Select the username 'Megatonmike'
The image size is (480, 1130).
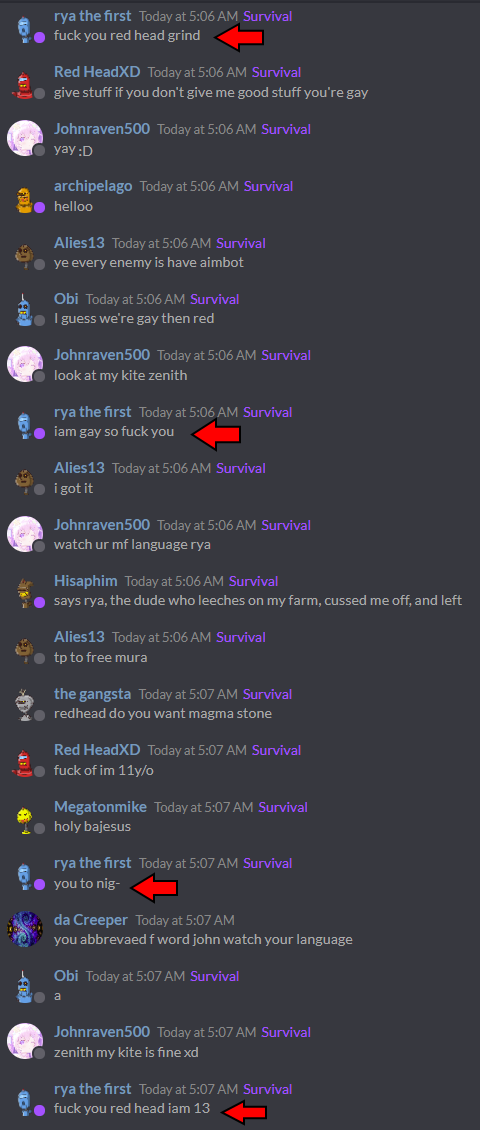[100, 806]
